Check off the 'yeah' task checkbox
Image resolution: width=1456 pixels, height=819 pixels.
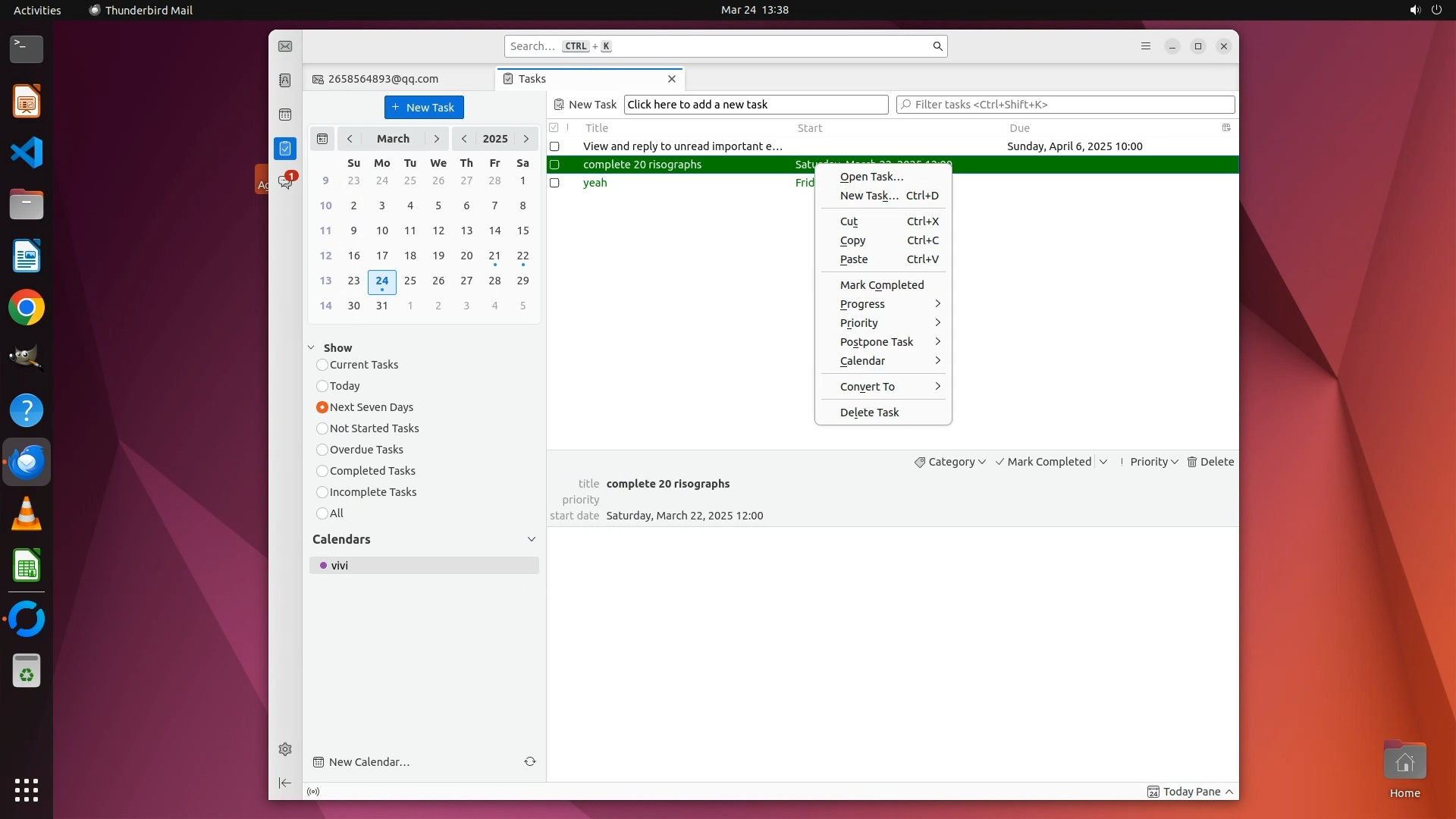coord(554,183)
